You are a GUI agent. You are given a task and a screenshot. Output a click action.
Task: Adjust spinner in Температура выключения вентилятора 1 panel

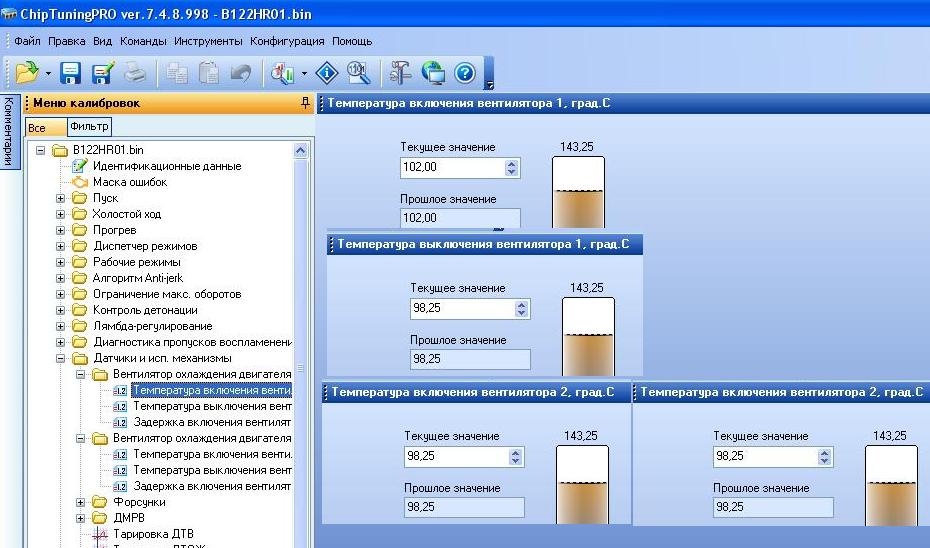[x=521, y=308]
